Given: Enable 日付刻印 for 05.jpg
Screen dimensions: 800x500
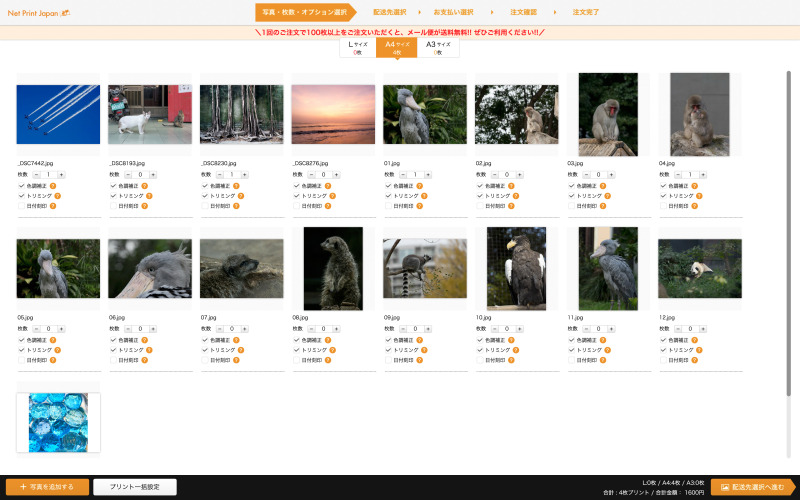Looking at the screenshot, I should pos(21,360).
